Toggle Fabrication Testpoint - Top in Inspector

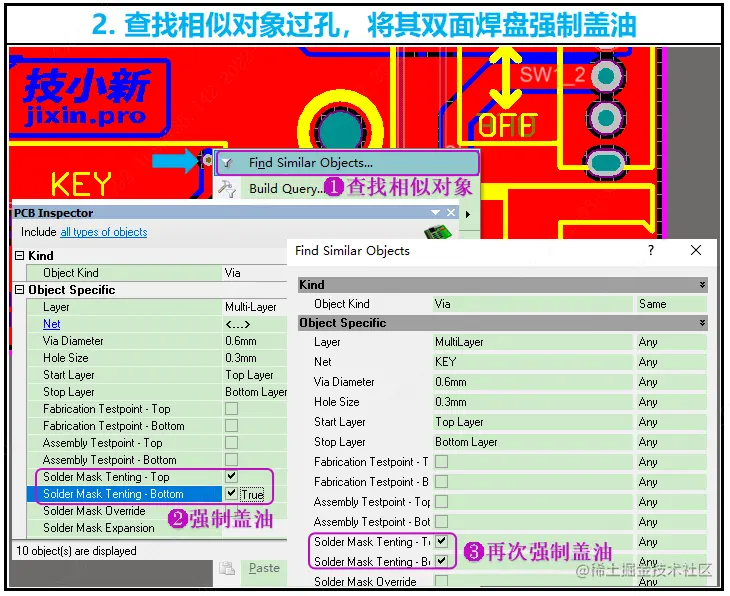(x=231, y=409)
